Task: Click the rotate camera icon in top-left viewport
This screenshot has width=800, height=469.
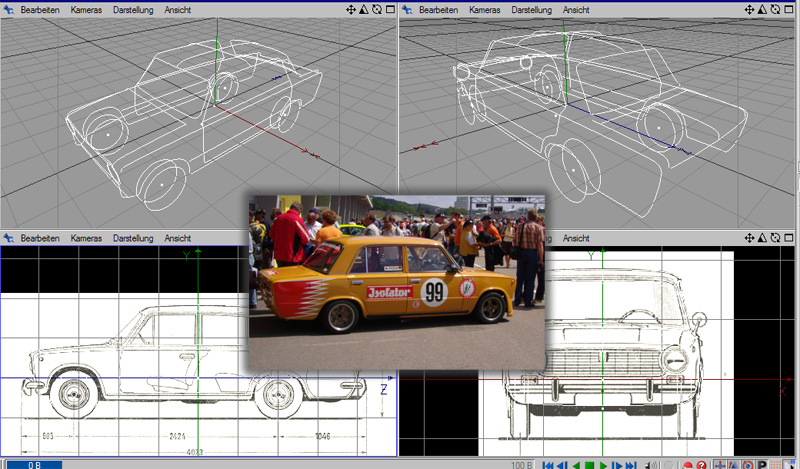Action: tap(376, 9)
